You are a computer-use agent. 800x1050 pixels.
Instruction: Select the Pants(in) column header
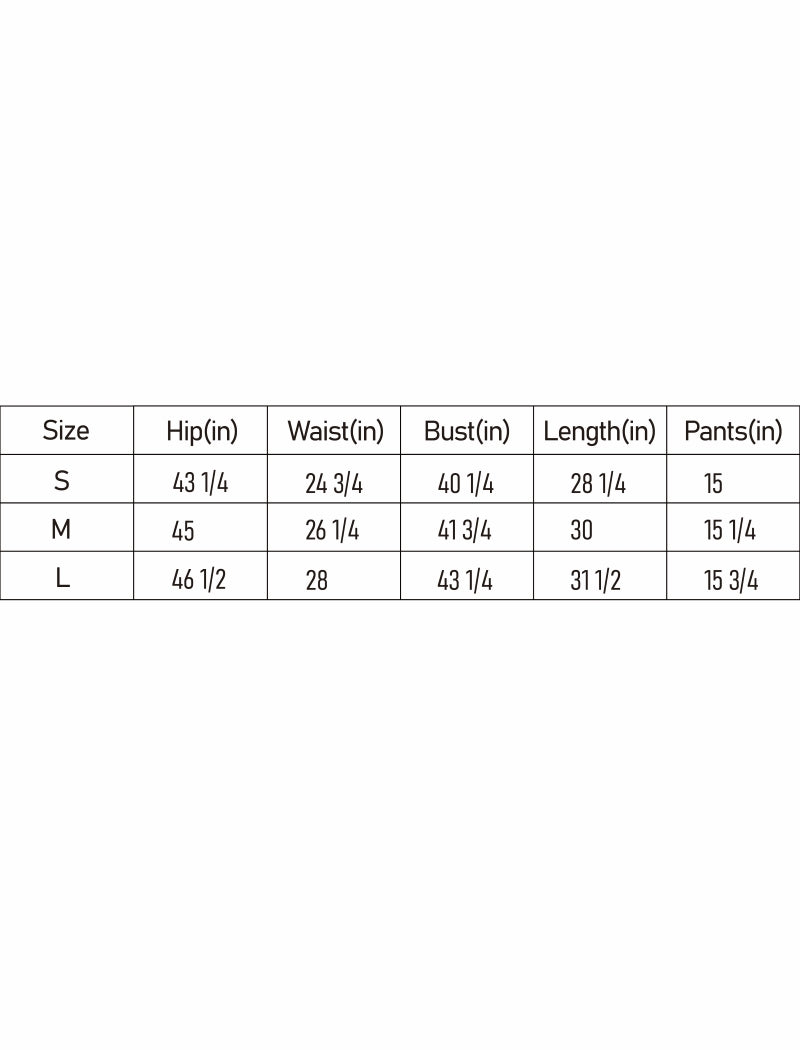coord(733,431)
